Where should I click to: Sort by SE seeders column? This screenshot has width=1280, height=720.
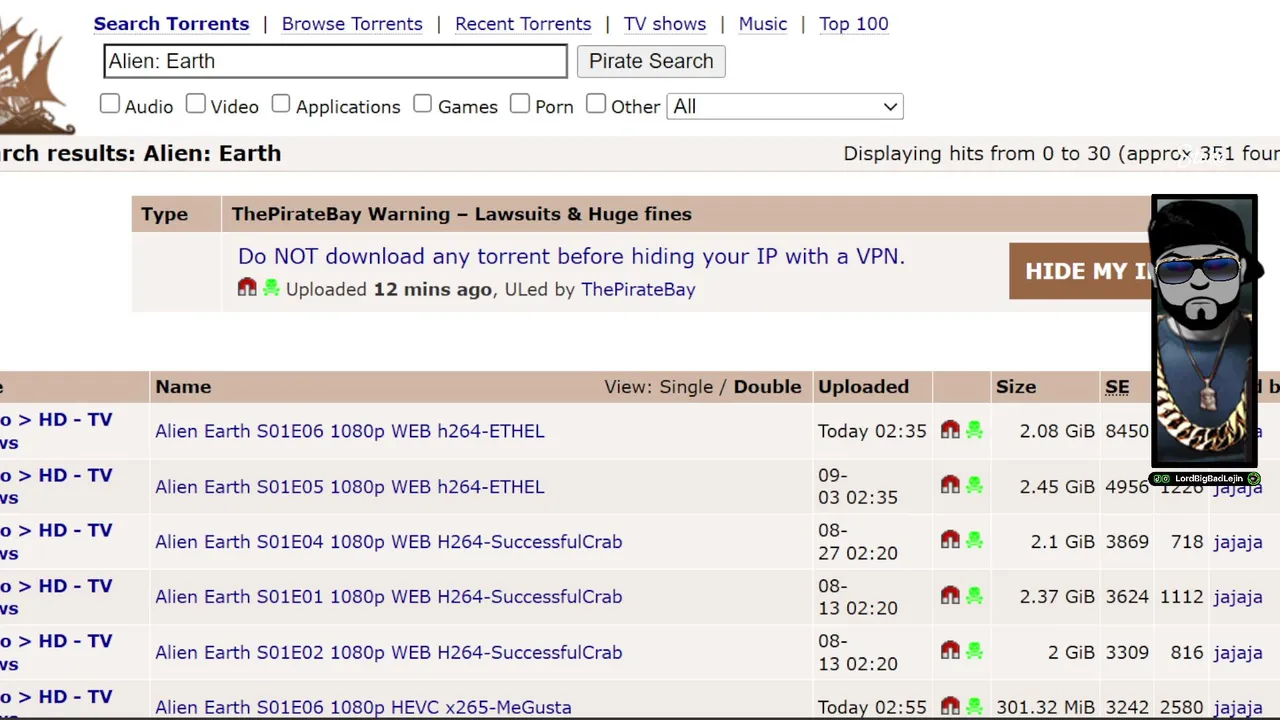[1117, 387]
